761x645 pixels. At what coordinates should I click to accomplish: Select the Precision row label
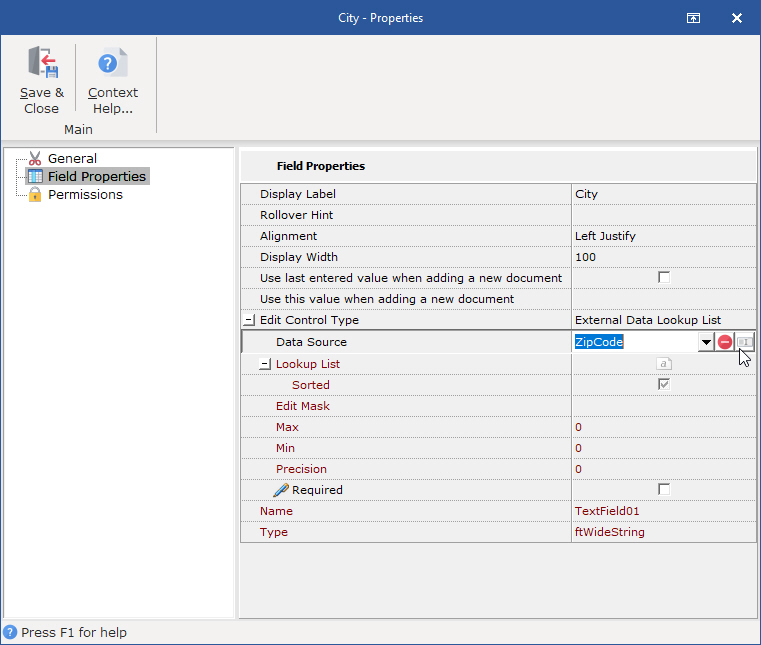click(x=301, y=469)
